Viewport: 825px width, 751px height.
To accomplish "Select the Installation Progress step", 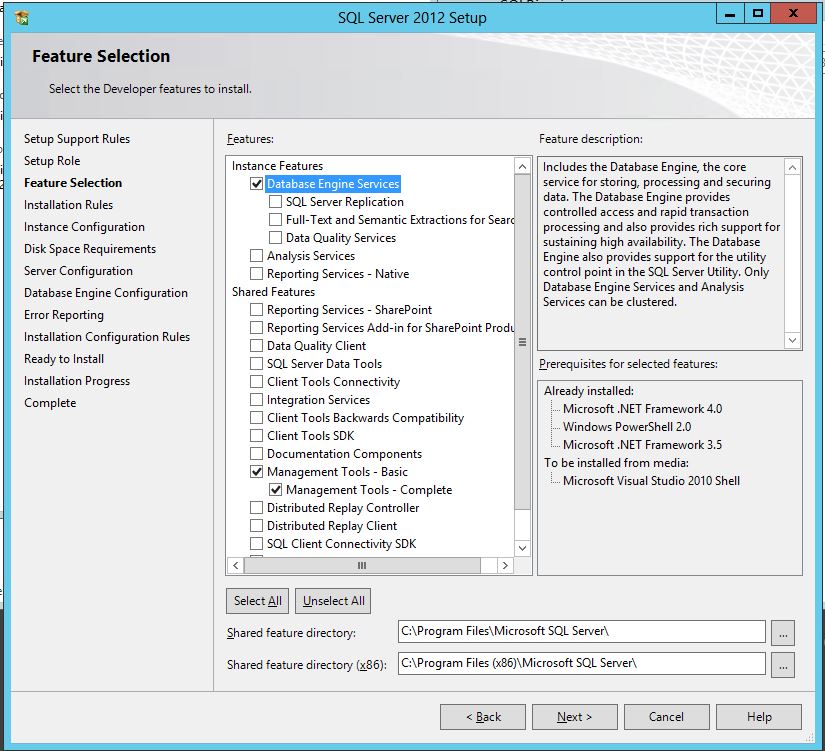I will [x=77, y=381].
